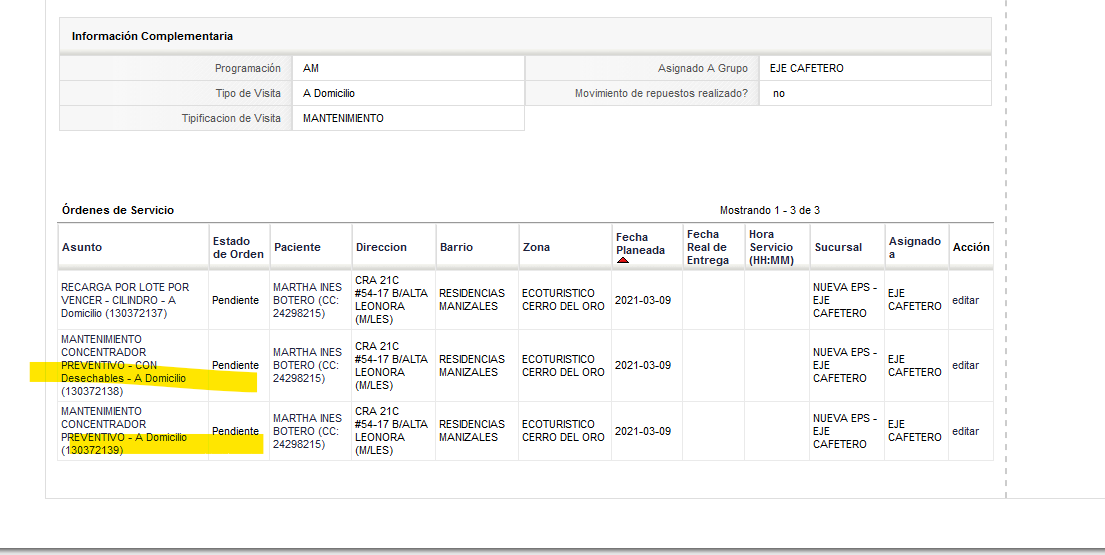Click Movimiento de repuestos realizado? label
This screenshot has height=555, width=1105.
pyautogui.click(x=661, y=93)
